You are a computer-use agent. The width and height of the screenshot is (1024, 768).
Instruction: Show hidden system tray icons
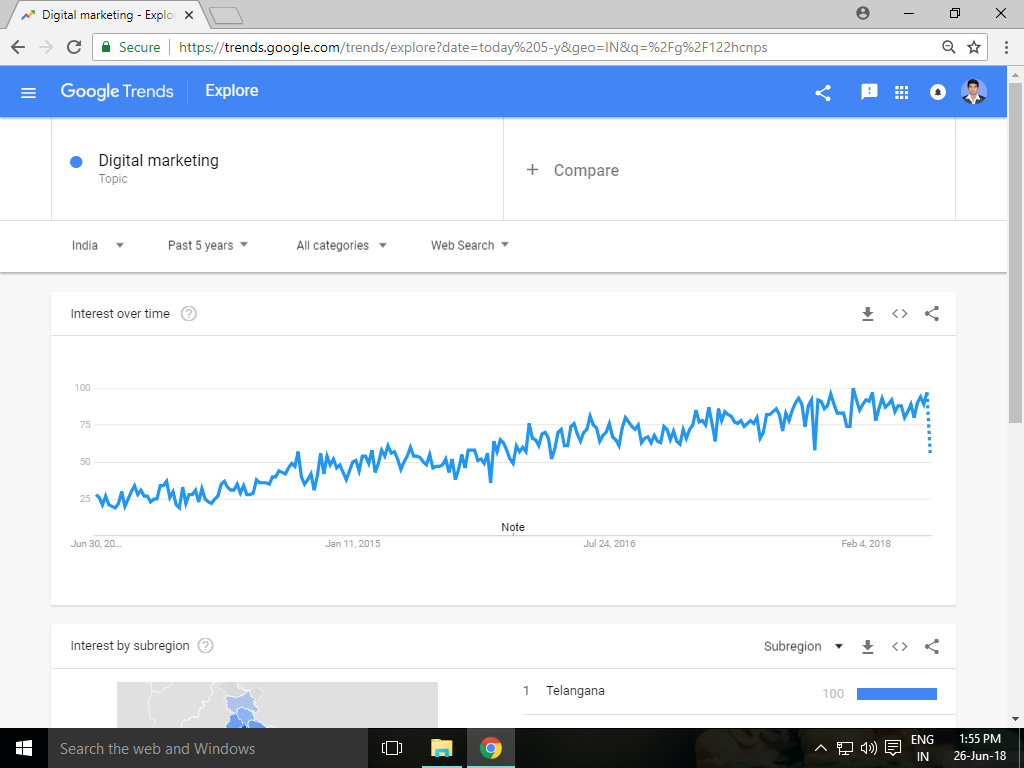tap(821, 748)
